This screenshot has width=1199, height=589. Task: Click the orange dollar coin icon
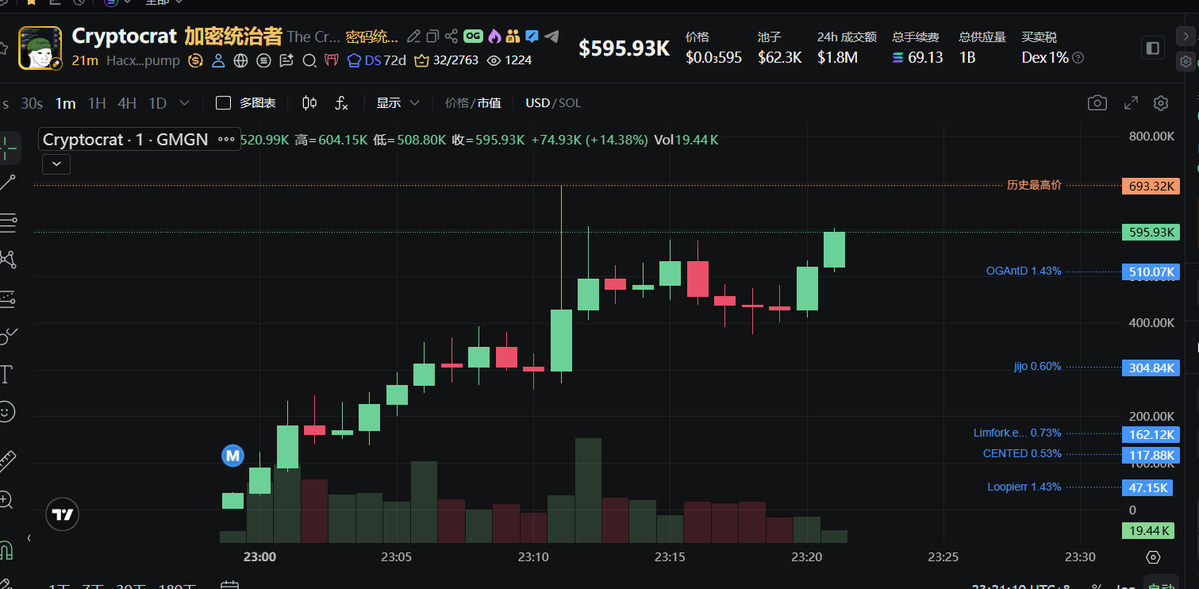click(196, 60)
